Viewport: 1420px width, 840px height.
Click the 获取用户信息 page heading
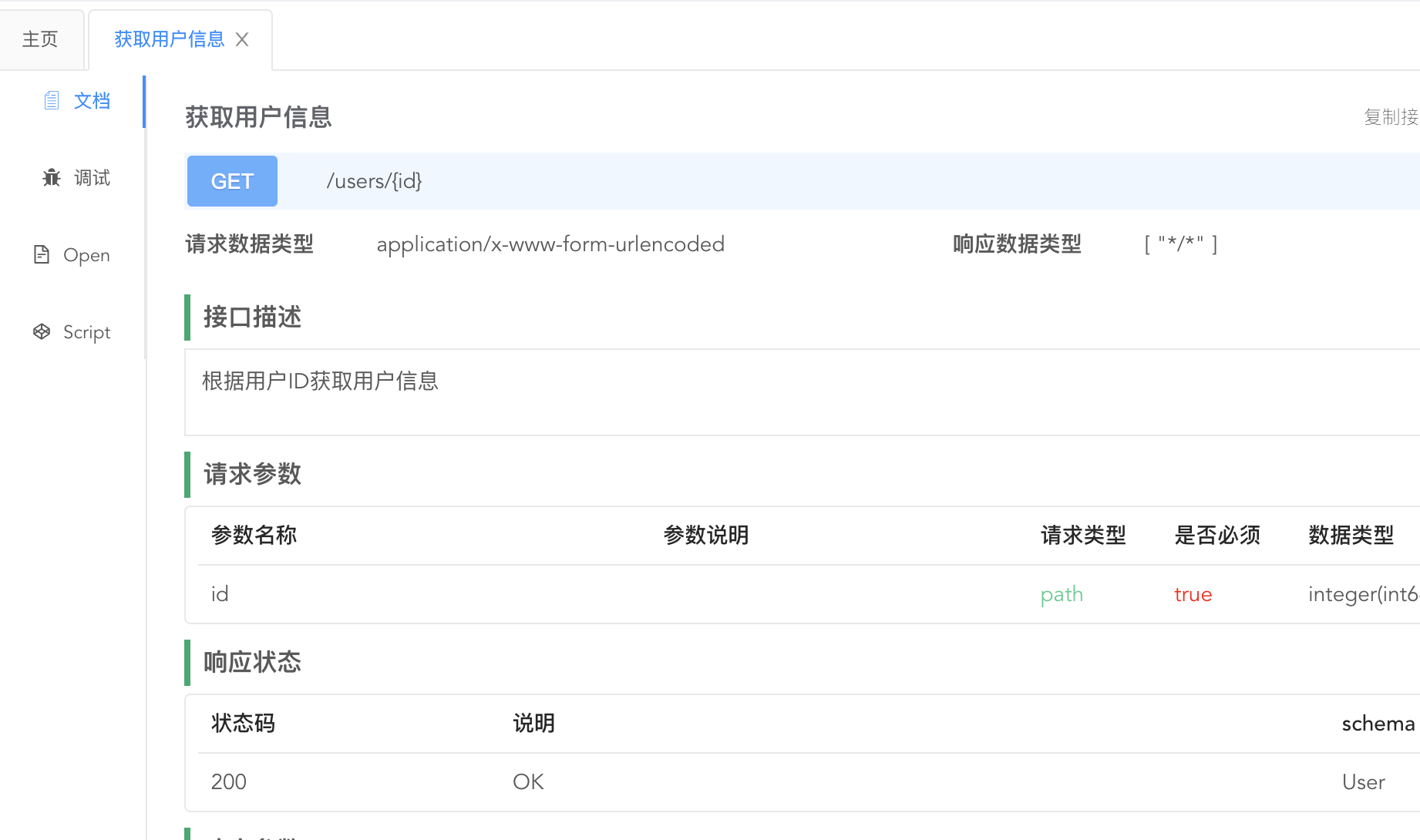coord(258,117)
